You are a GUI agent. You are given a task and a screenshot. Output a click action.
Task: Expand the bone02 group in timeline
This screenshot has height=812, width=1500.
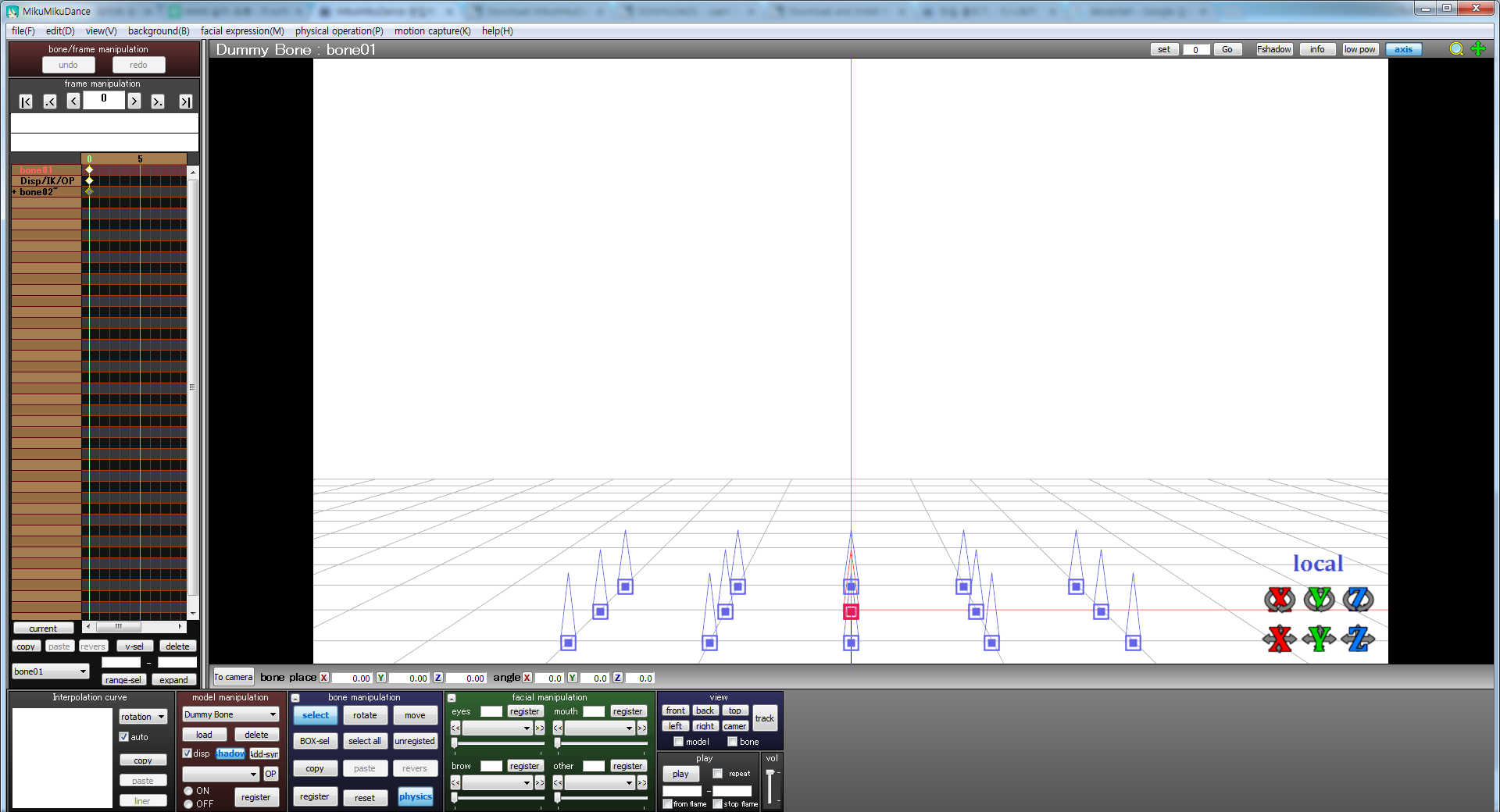14,192
